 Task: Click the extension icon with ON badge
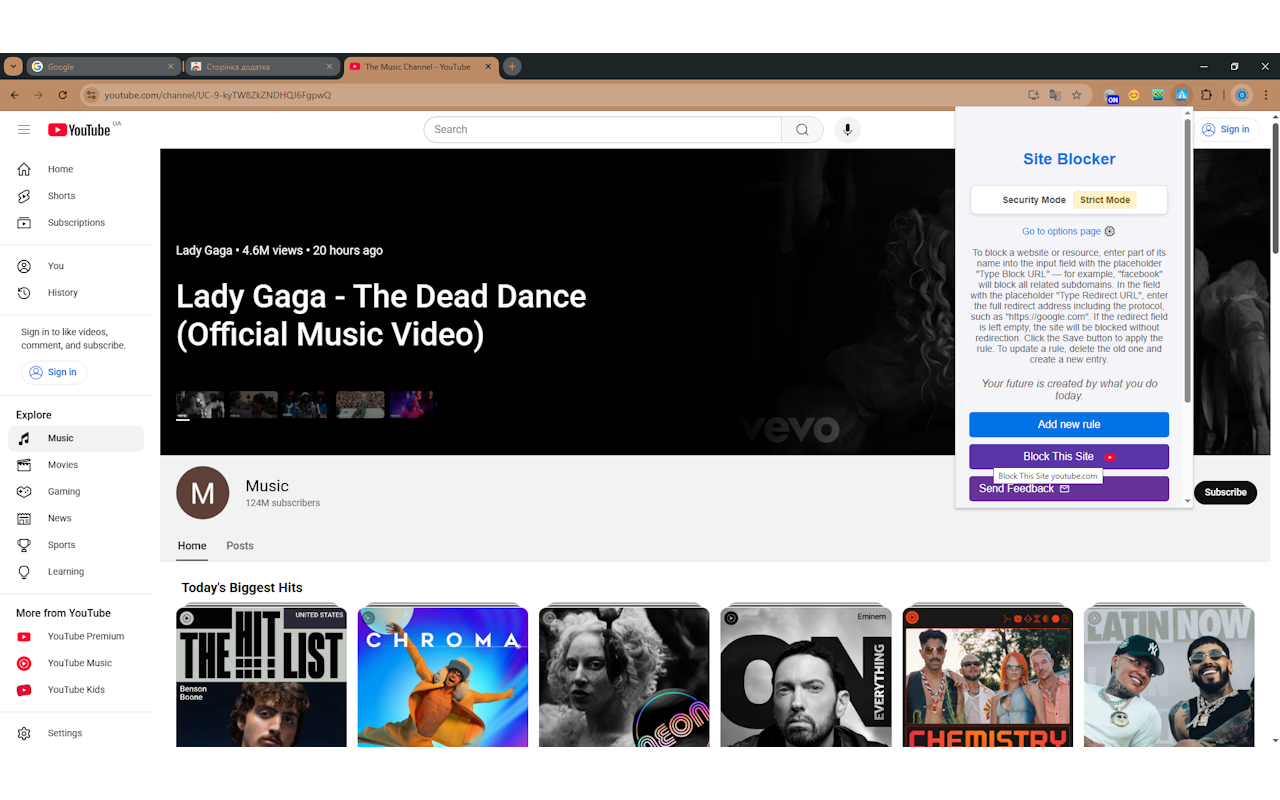pyautogui.click(x=1111, y=96)
